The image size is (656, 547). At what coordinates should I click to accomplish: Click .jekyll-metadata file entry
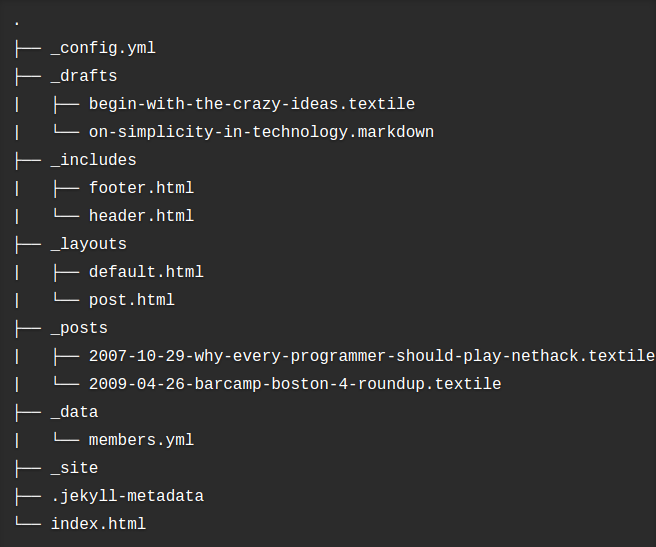(127, 496)
